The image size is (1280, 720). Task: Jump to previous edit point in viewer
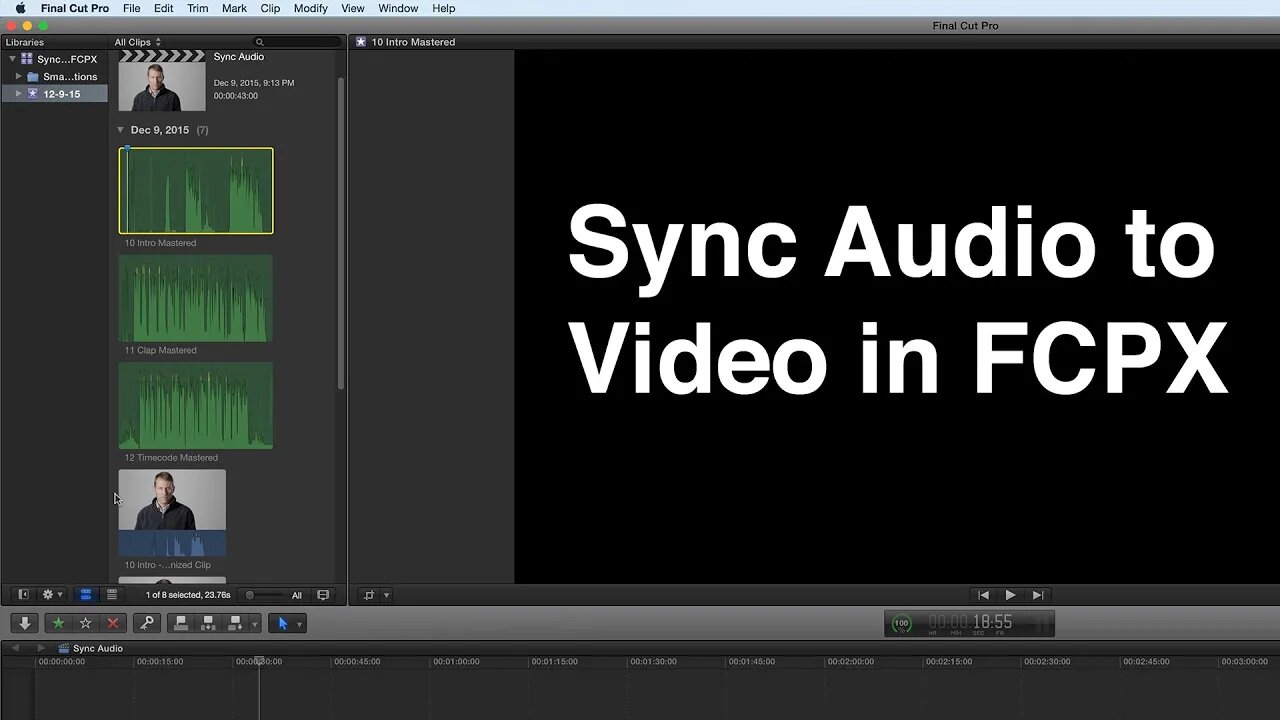(x=983, y=595)
